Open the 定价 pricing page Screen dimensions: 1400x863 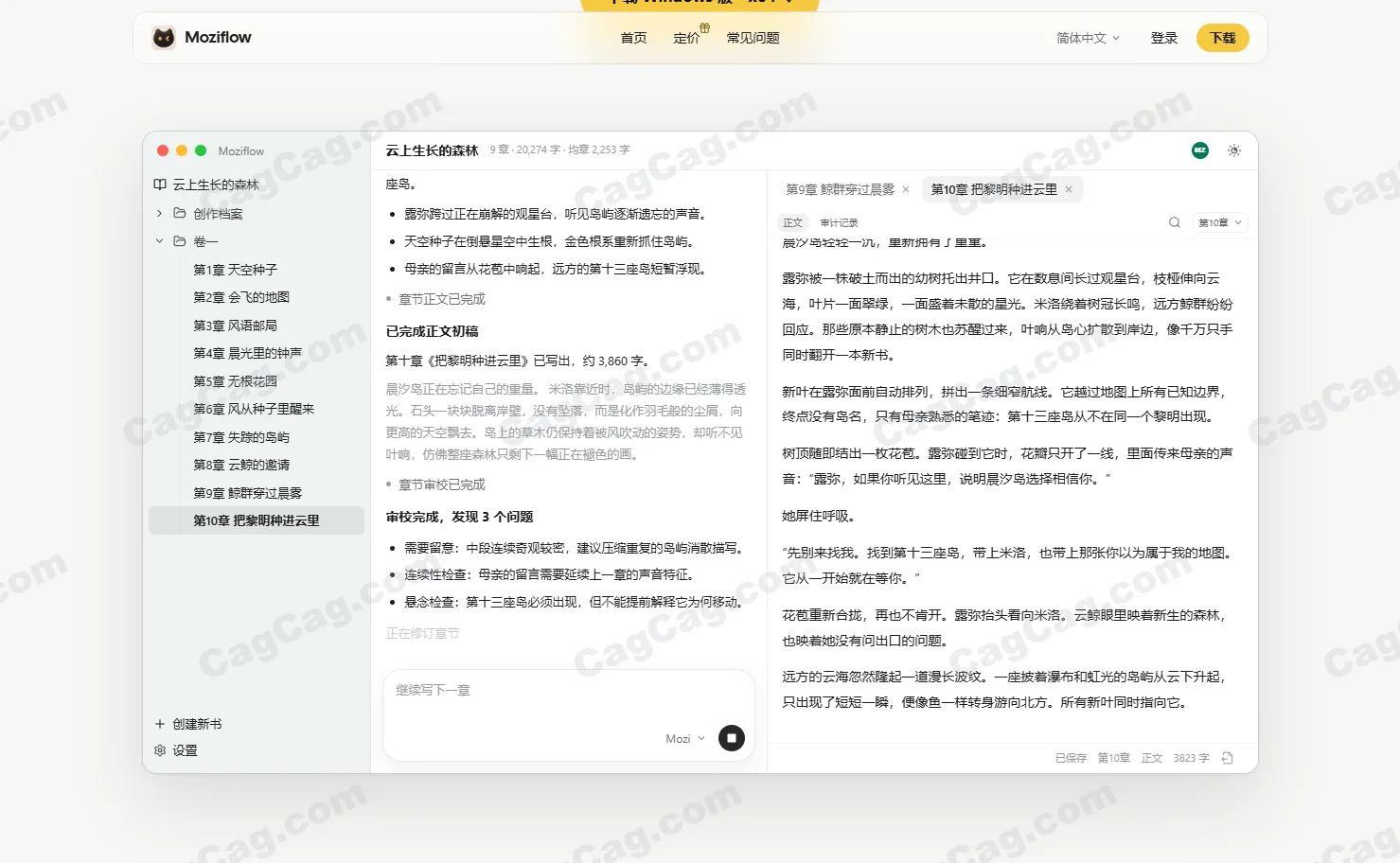point(686,38)
